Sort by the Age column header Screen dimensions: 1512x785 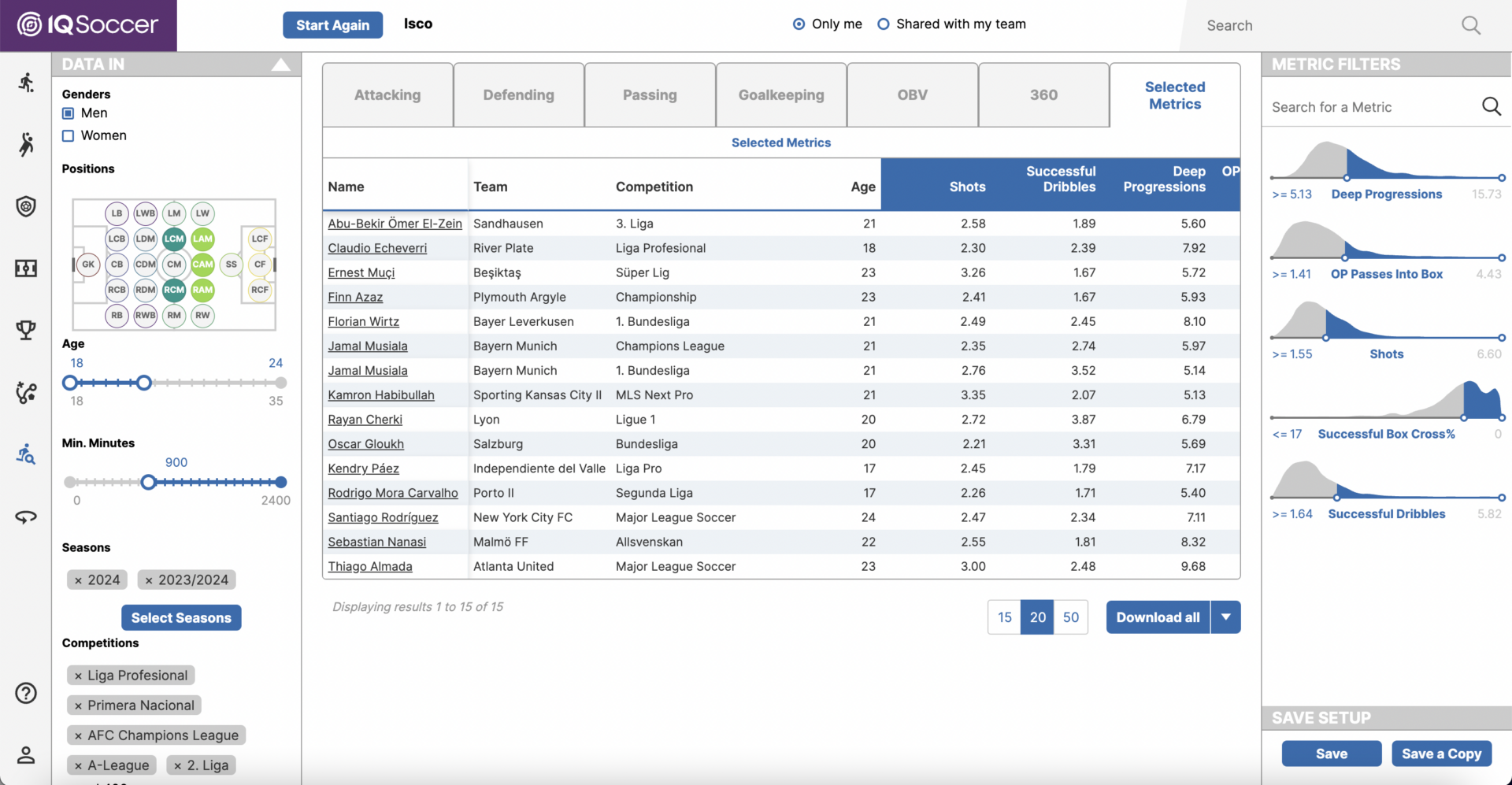click(x=863, y=187)
